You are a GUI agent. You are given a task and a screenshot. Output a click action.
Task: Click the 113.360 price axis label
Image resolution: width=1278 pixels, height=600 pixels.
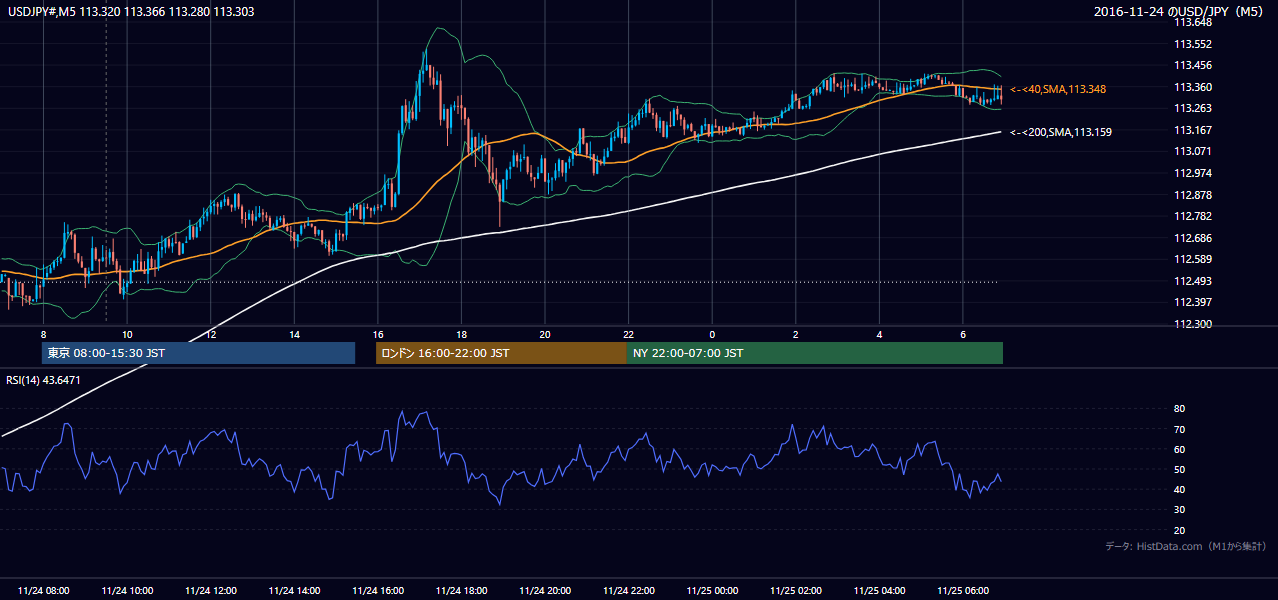pyautogui.click(x=1192, y=87)
